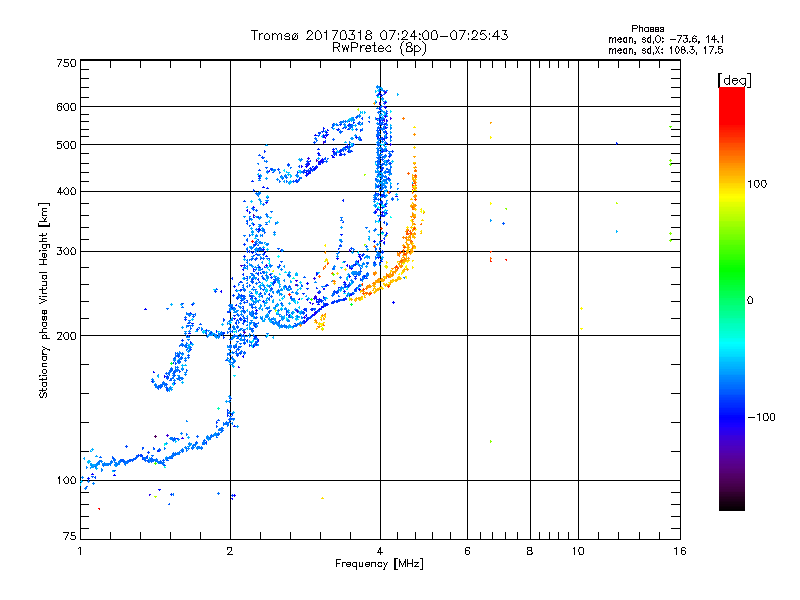Click the '400' y-axis tick label

coord(66,191)
